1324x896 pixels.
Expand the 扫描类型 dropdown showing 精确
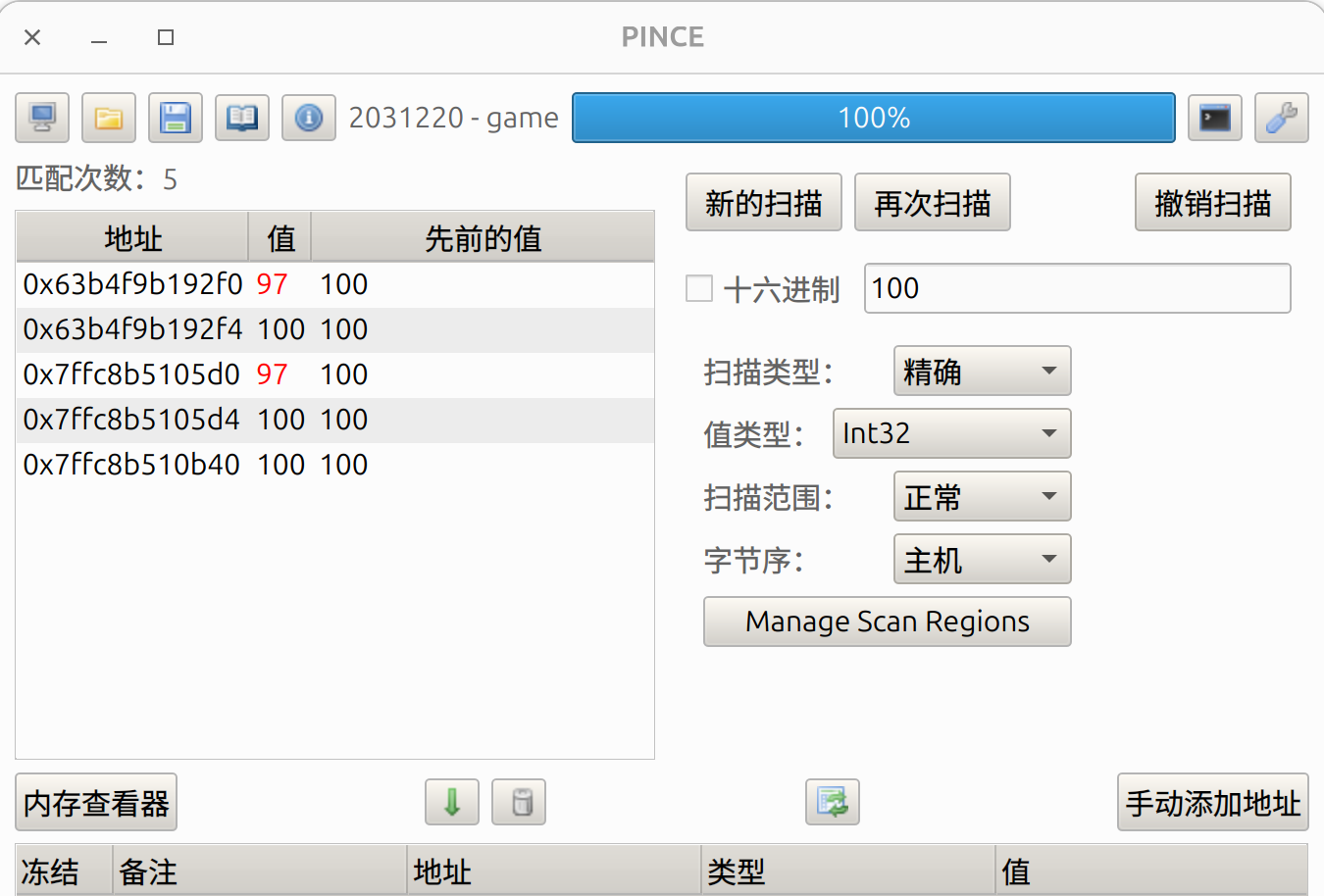(x=982, y=372)
